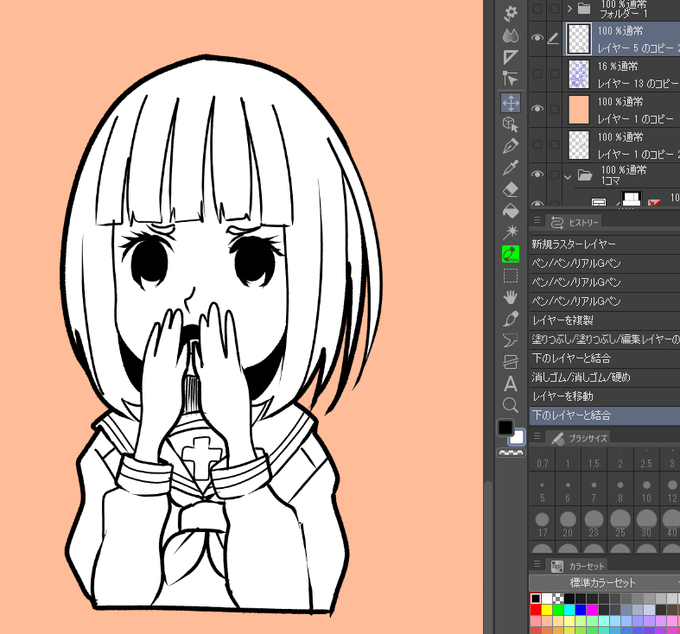Click the レイヤー 5 のコピー layer thumbnail
This screenshot has height=634, width=680.
click(579, 39)
